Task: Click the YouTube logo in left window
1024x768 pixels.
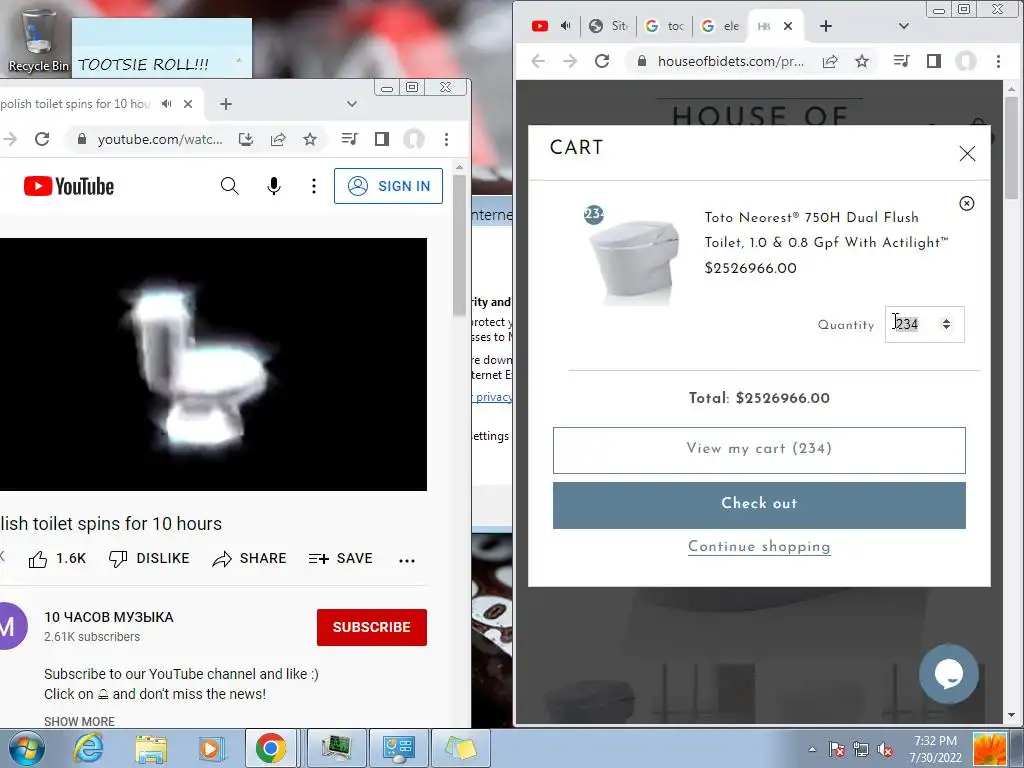Action: [x=69, y=186]
